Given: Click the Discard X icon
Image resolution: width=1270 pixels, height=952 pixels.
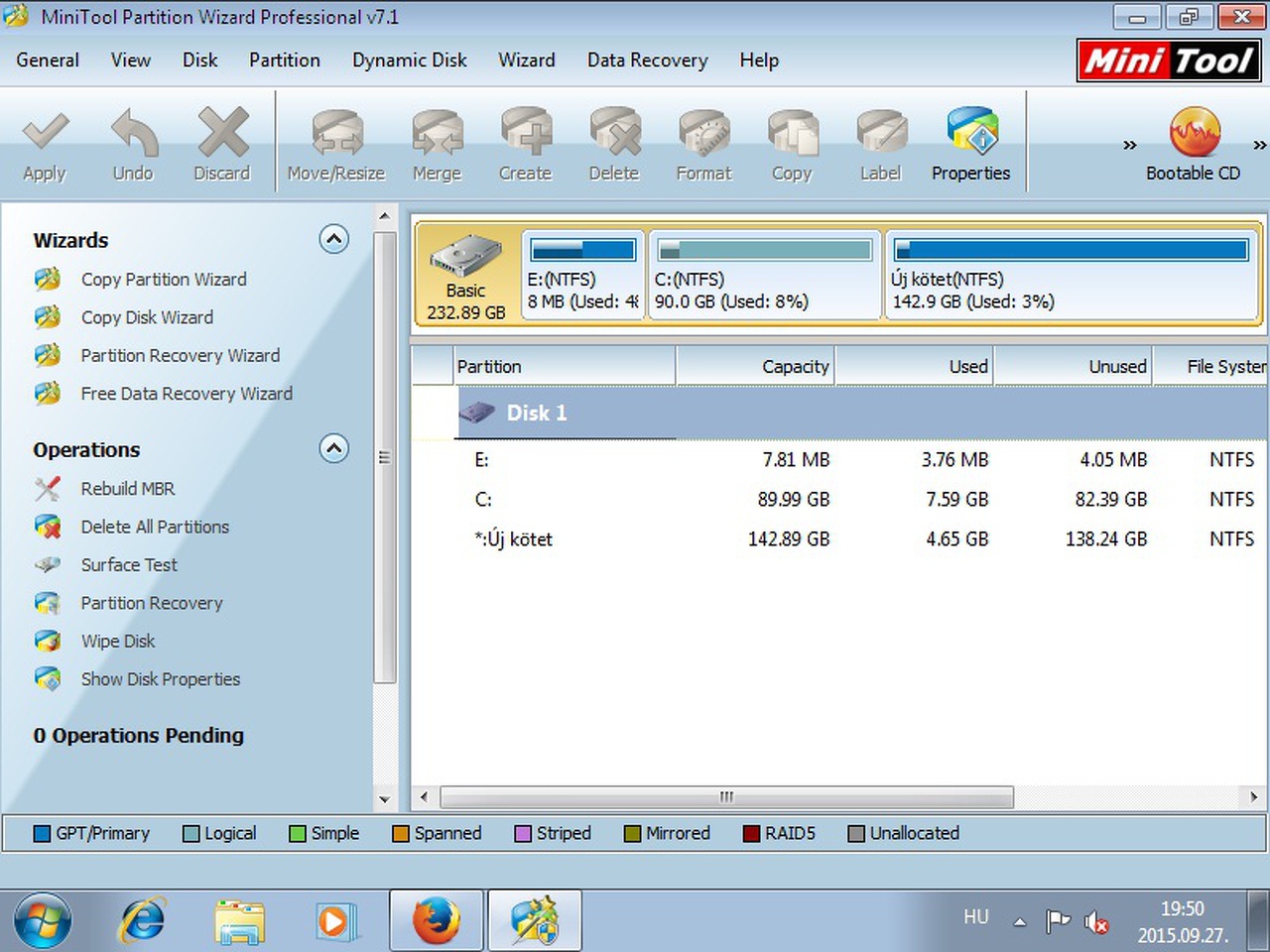Looking at the screenshot, I should (x=223, y=133).
